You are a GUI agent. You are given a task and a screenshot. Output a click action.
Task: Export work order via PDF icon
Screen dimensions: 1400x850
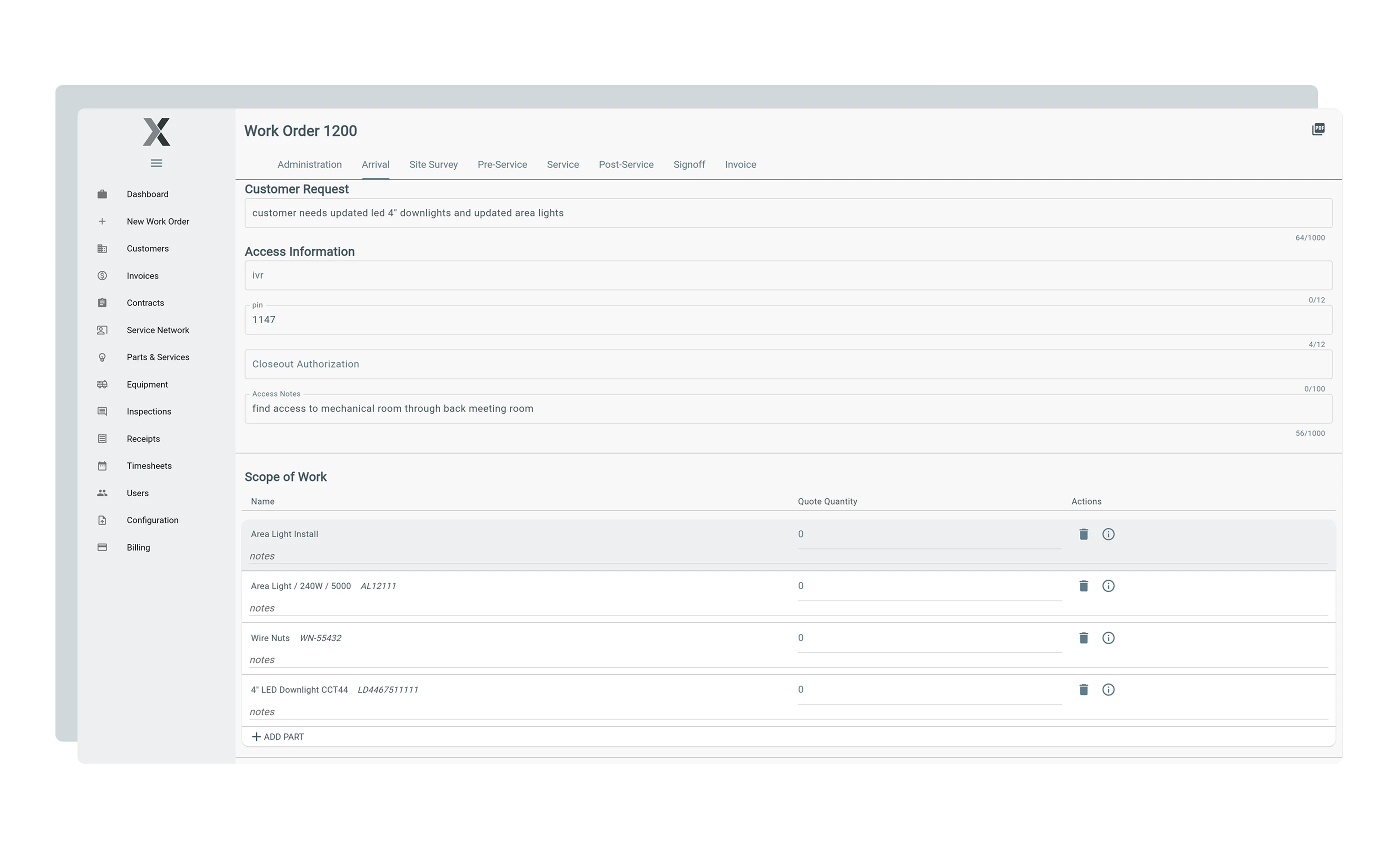[x=1318, y=129]
